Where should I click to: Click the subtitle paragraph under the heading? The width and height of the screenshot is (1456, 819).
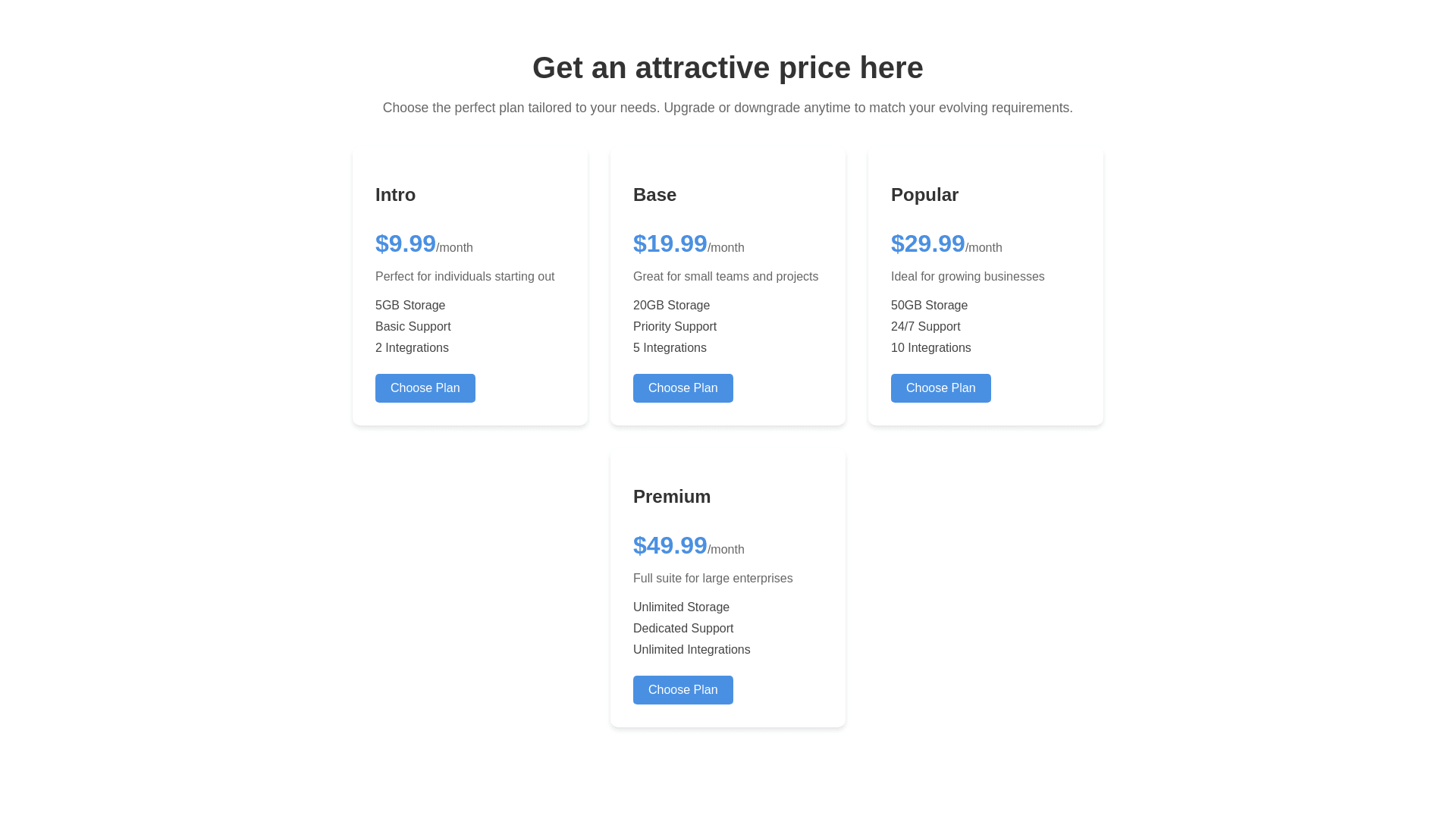pyautogui.click(x=727, y=108)
